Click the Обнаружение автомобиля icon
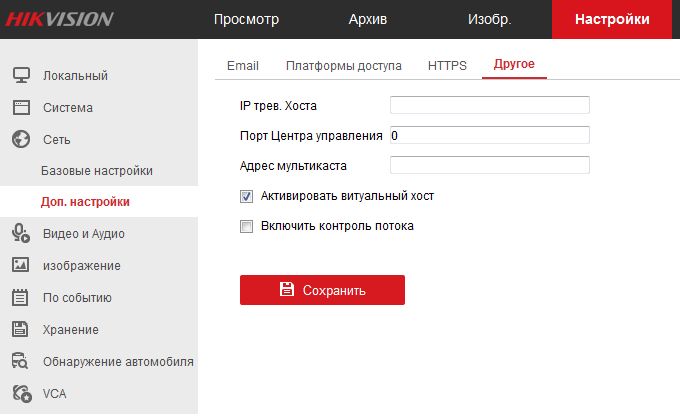Screen dimensions: 680x414 pyautogui.click(x=20, y=361)
